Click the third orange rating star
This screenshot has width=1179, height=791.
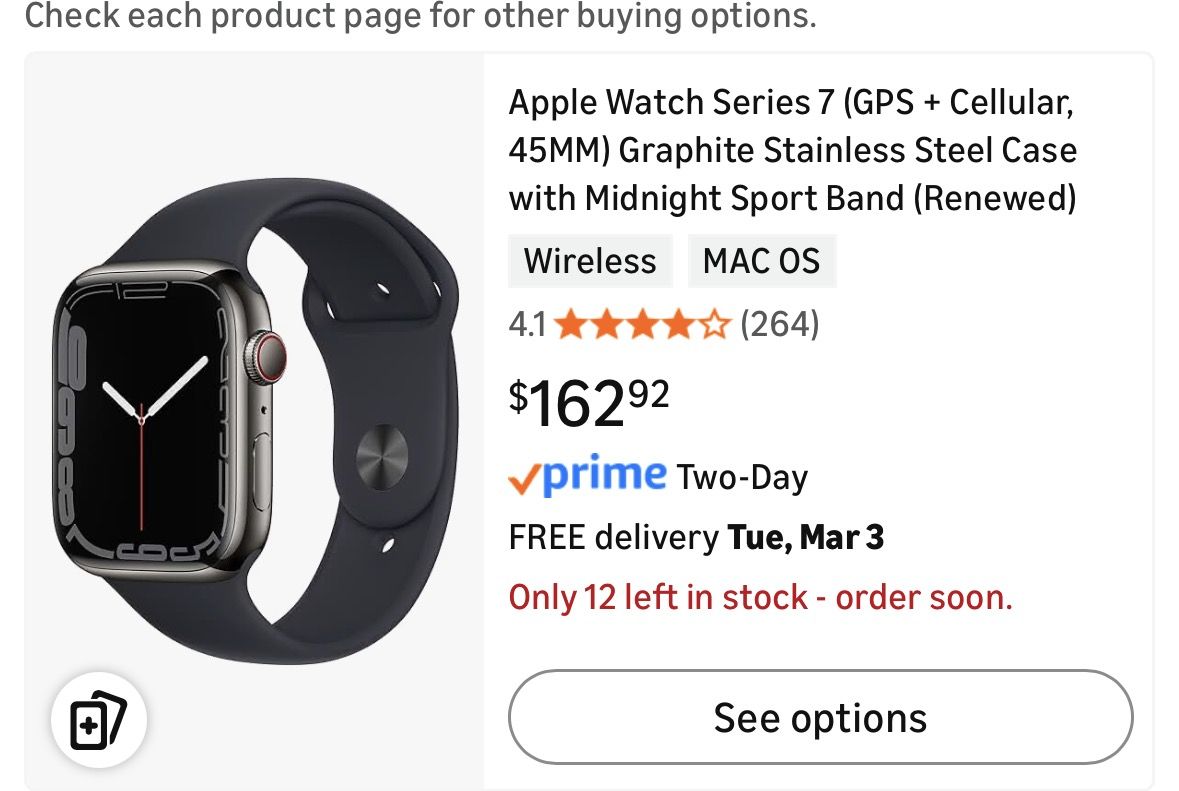click(642, 324)
